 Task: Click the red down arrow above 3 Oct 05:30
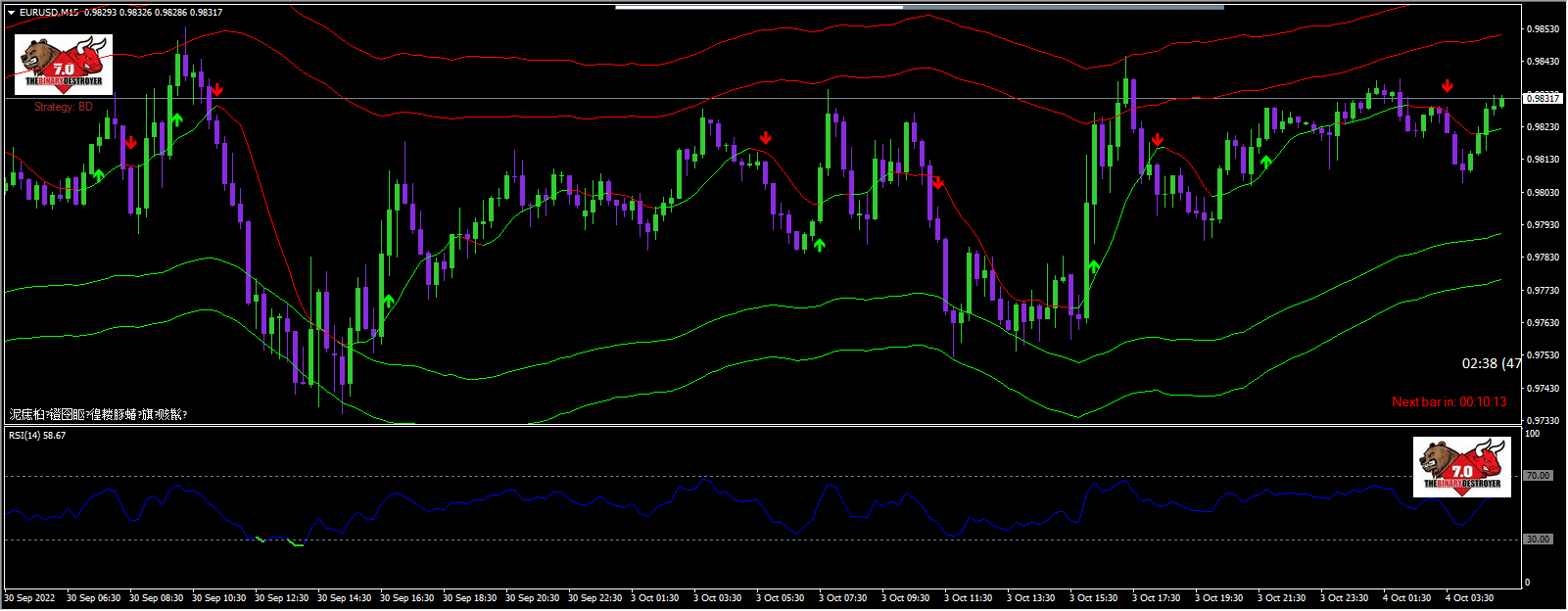(766, 138)
